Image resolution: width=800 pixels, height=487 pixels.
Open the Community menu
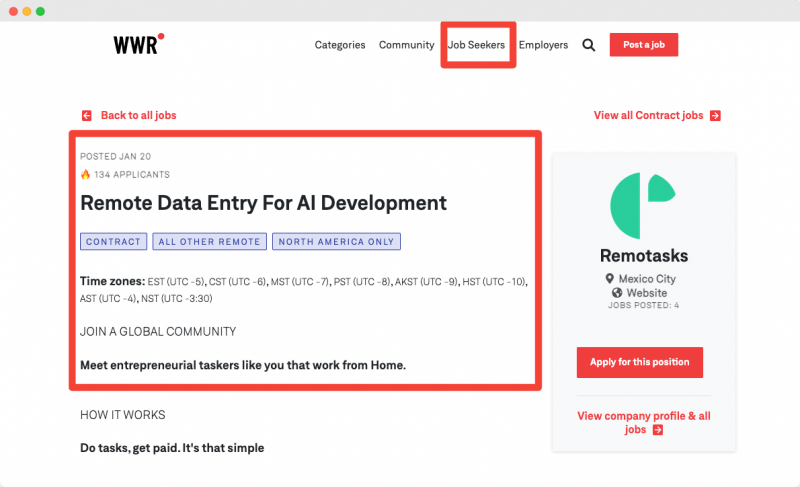tap(407, 45)
